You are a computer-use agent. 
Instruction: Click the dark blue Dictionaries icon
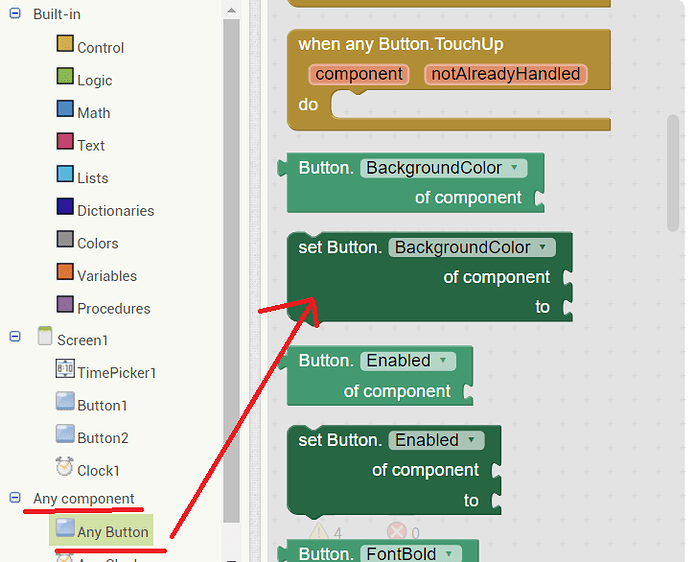pos(65,207)
